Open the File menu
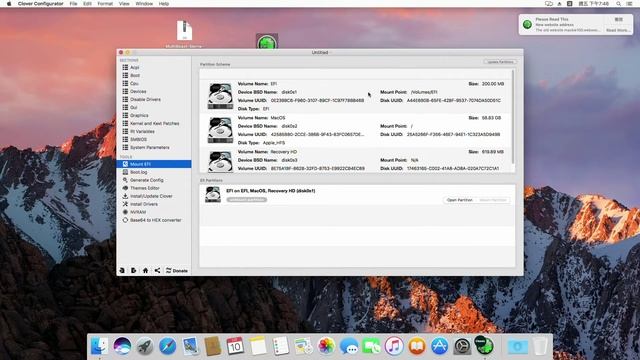Screen dimensions: 640x360 click(x=73, y=4)
